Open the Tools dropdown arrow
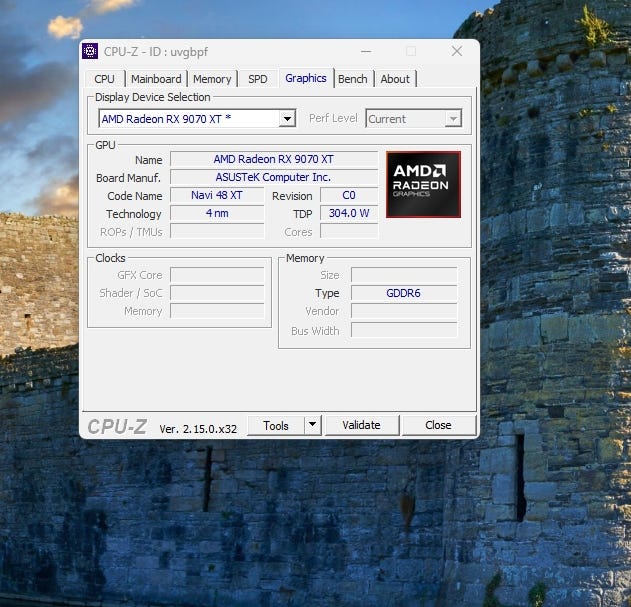The image size is (631, 607). [x=312, y=425]
